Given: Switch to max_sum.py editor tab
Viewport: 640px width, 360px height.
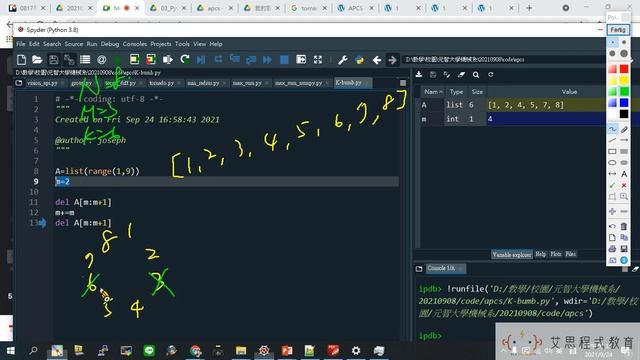Looking at the screenshot, I should click(250, 83).
